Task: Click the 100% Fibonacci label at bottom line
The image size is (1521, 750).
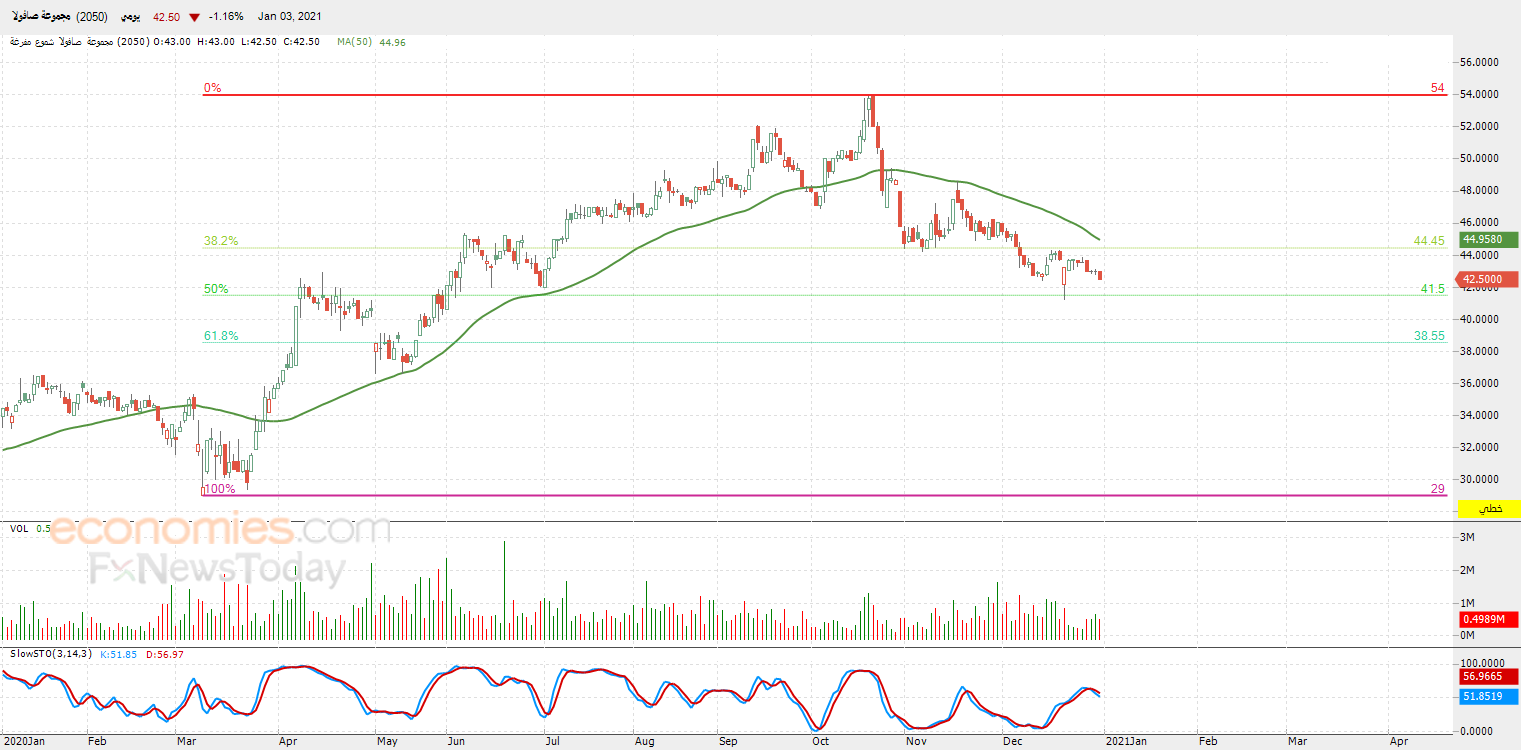Action: [x=219, y=489]
